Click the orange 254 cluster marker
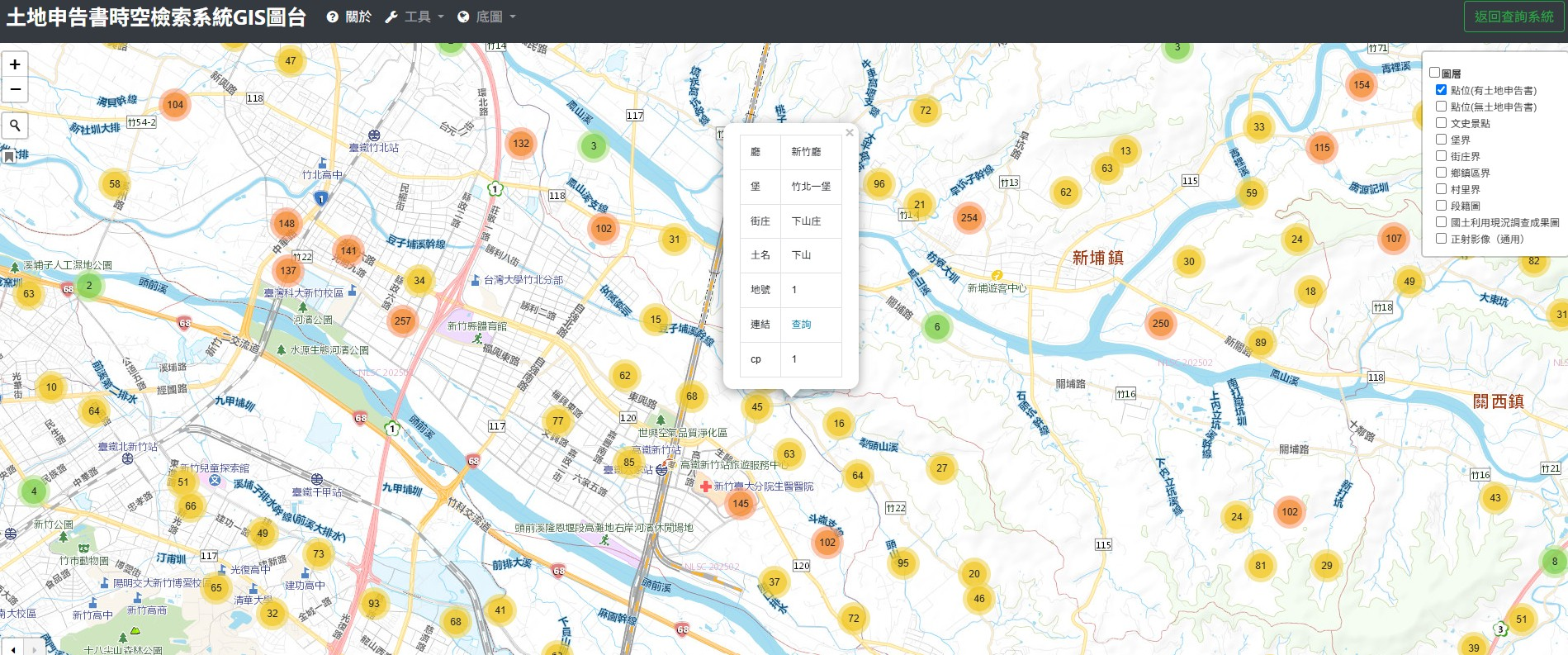 (x=969, y=218)
